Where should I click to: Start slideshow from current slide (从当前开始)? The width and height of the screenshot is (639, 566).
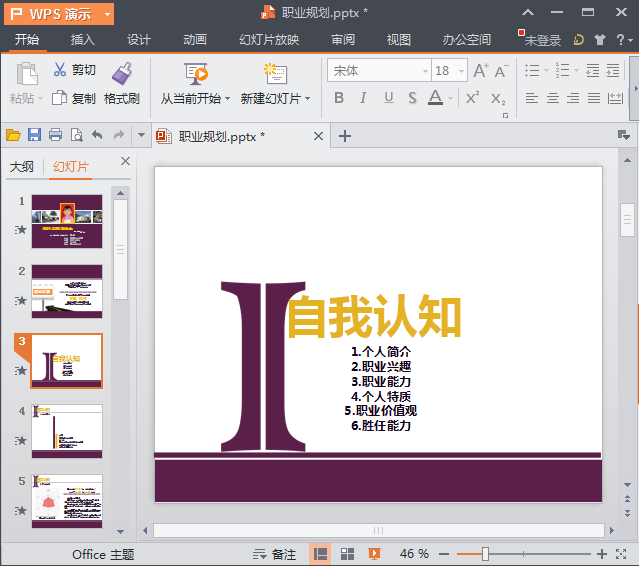(x=195, y=74)
